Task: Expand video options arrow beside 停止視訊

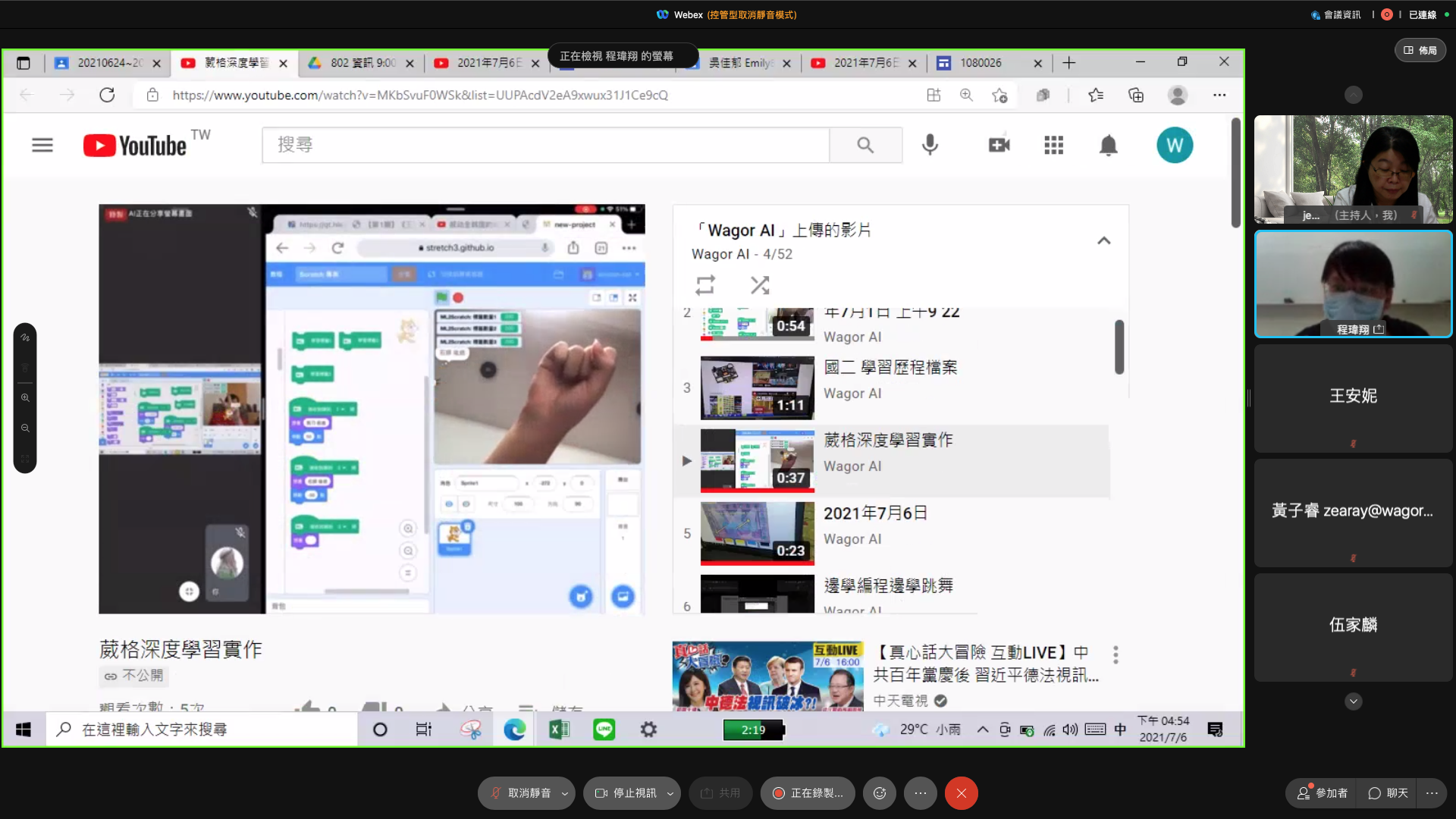Action: point(670,793)
